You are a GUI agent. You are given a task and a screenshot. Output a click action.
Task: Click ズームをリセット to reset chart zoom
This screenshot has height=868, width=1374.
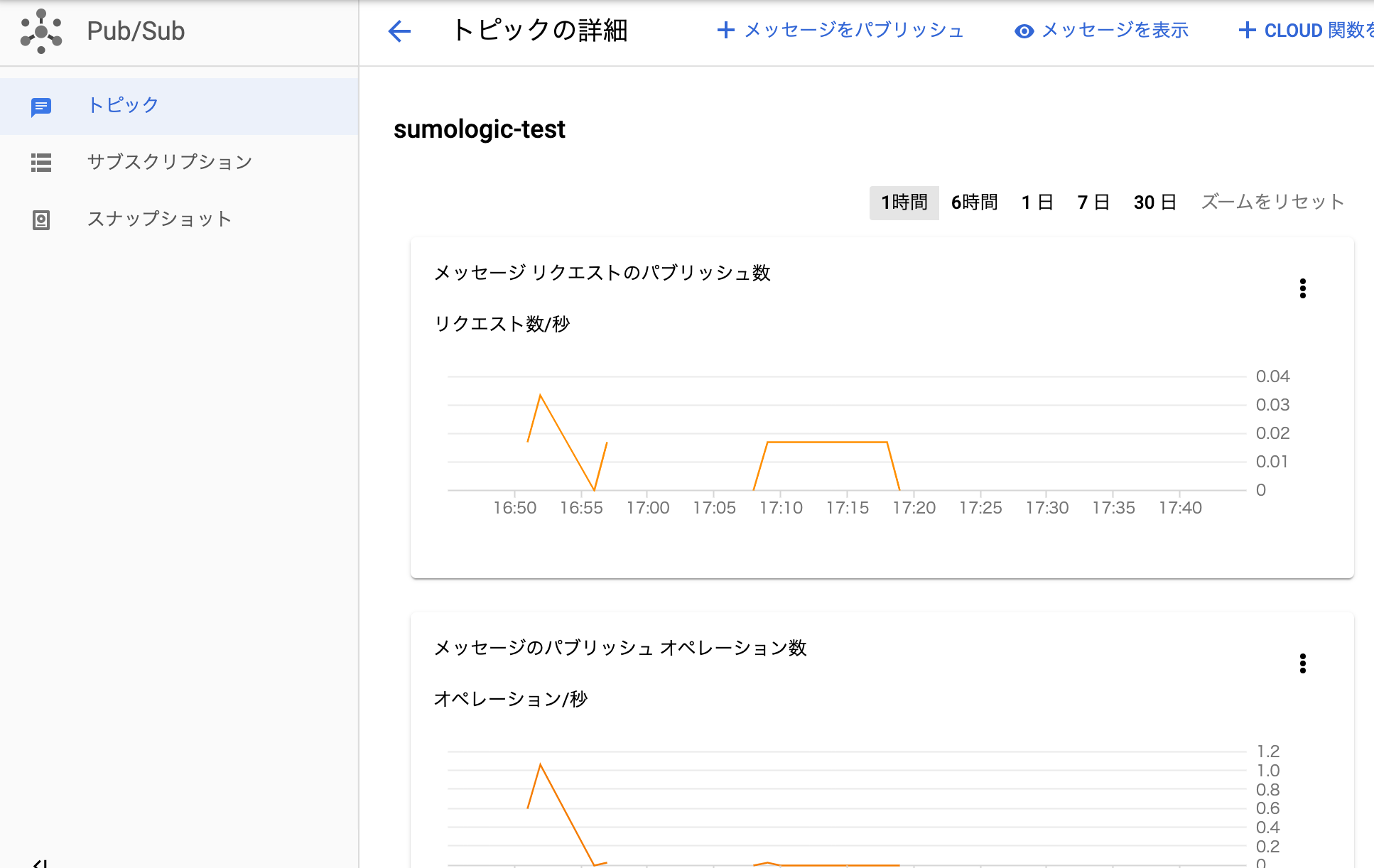1272,202
